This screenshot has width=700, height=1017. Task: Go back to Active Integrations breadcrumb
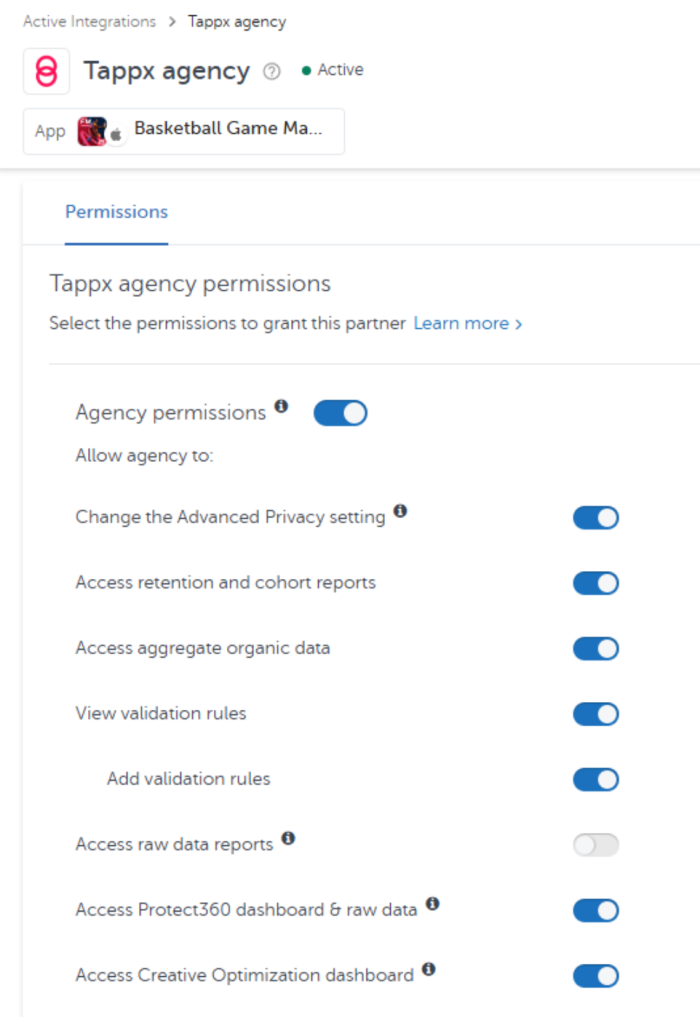pyautogui.click(x=90, y=21)
